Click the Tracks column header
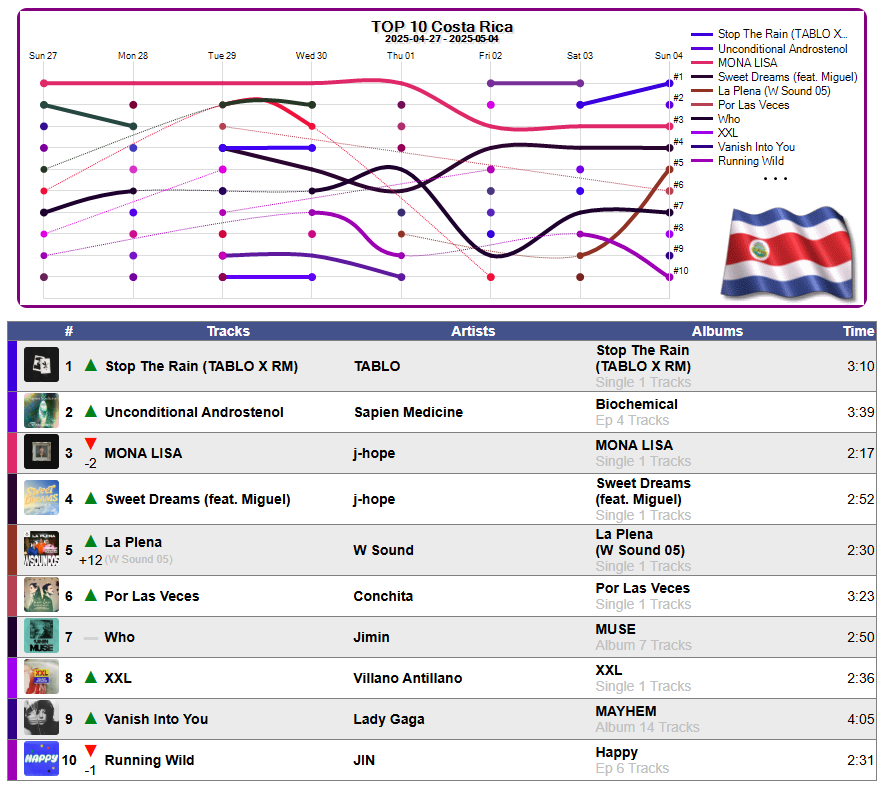Image resolution: width=878 pixels, height=785 pixels. (x=228, y=331)
